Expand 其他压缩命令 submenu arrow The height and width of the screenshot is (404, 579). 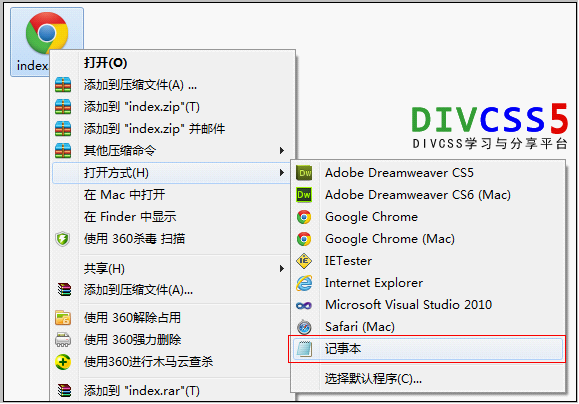[x=282, y=150]
